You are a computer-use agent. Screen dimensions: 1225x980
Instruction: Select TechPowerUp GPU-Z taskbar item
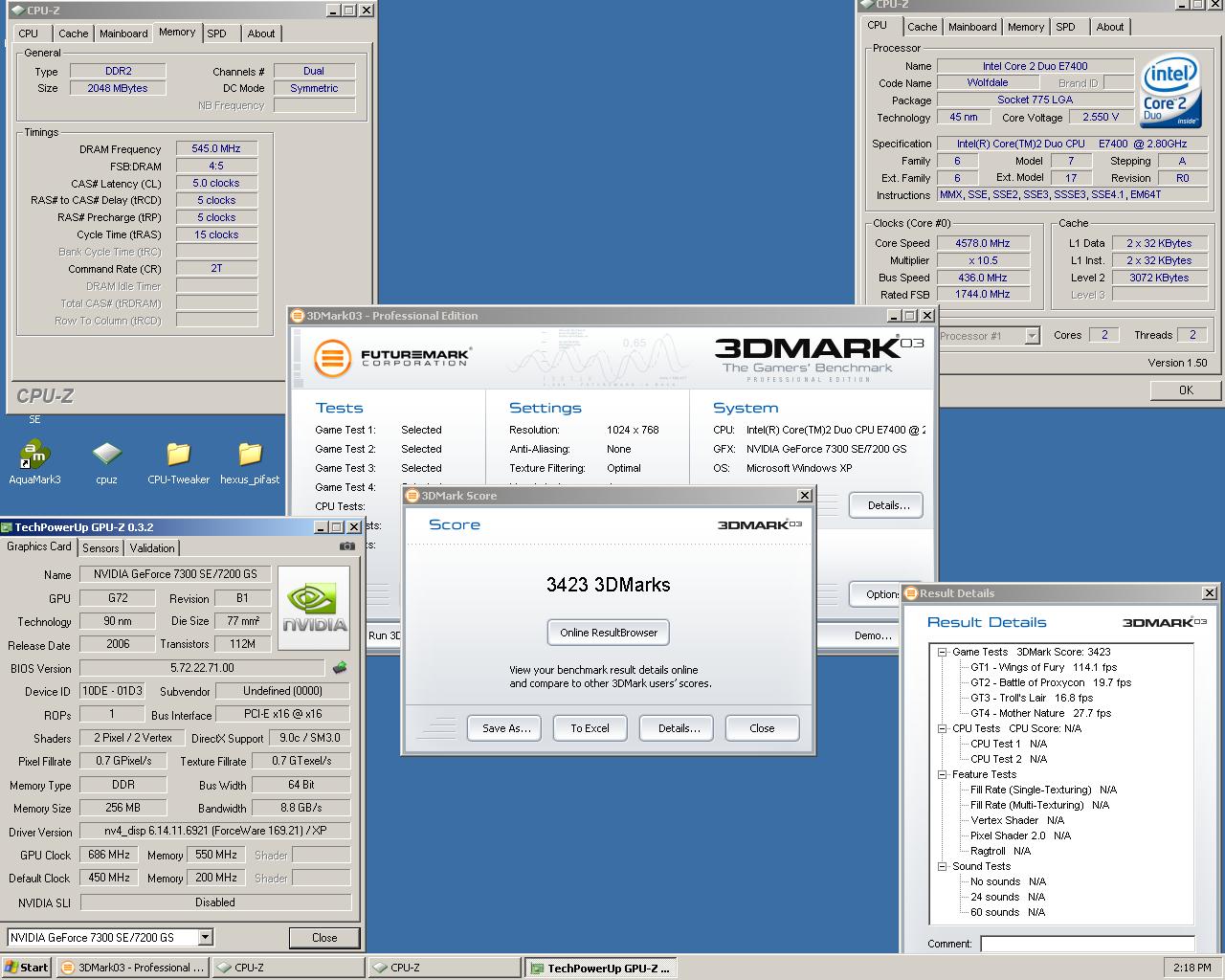(x=601, y=968)
